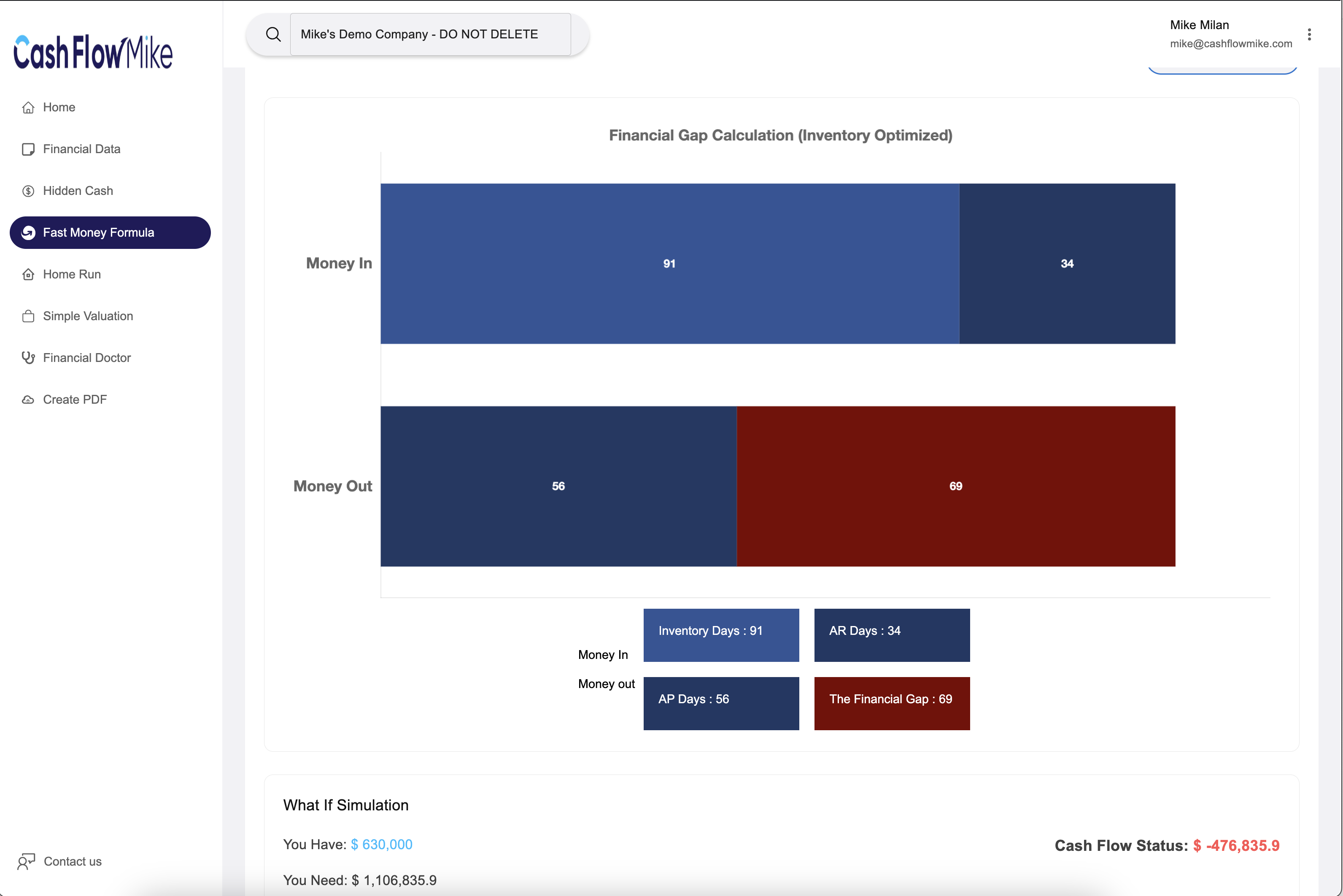Open Simple Valuation via its briefcase icon
Screen dimensions: 1343x896
[x=29, y=316]
